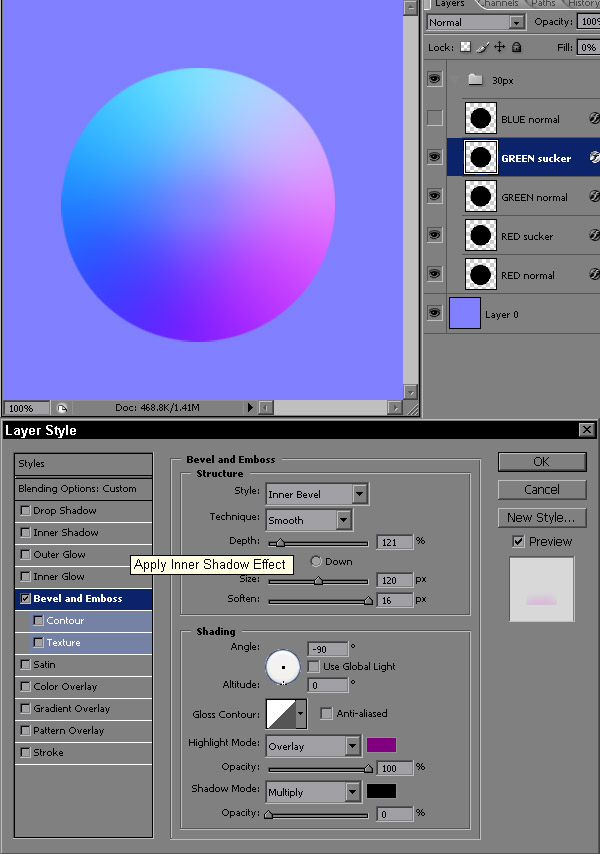Viewport: 600px width, 854px height.
Task: Open the layer blend mode Normal dropdown
Action: 516,22
